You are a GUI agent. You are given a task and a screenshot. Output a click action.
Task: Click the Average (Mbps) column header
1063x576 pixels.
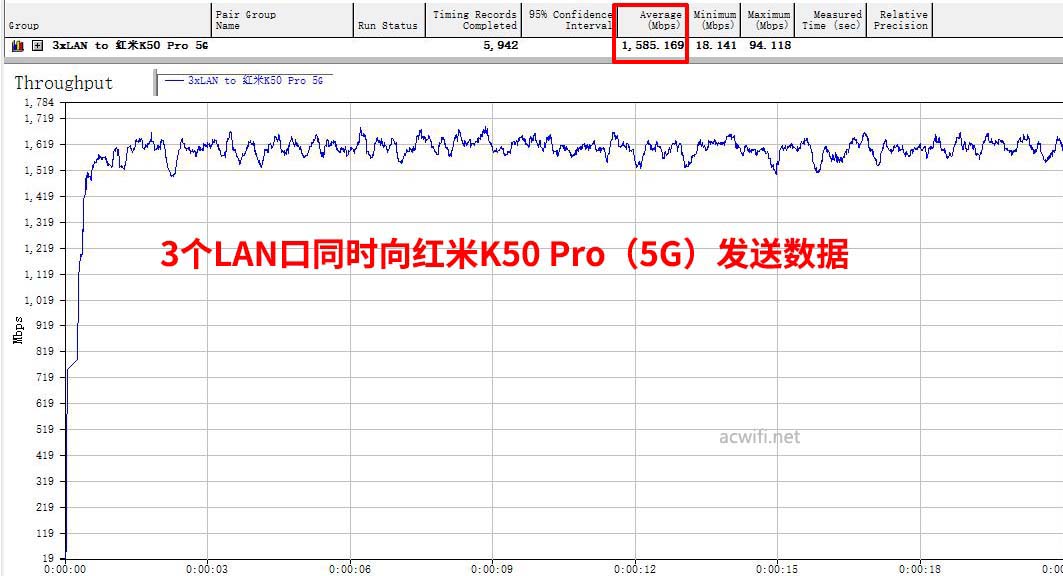click(x=652, y=20)
